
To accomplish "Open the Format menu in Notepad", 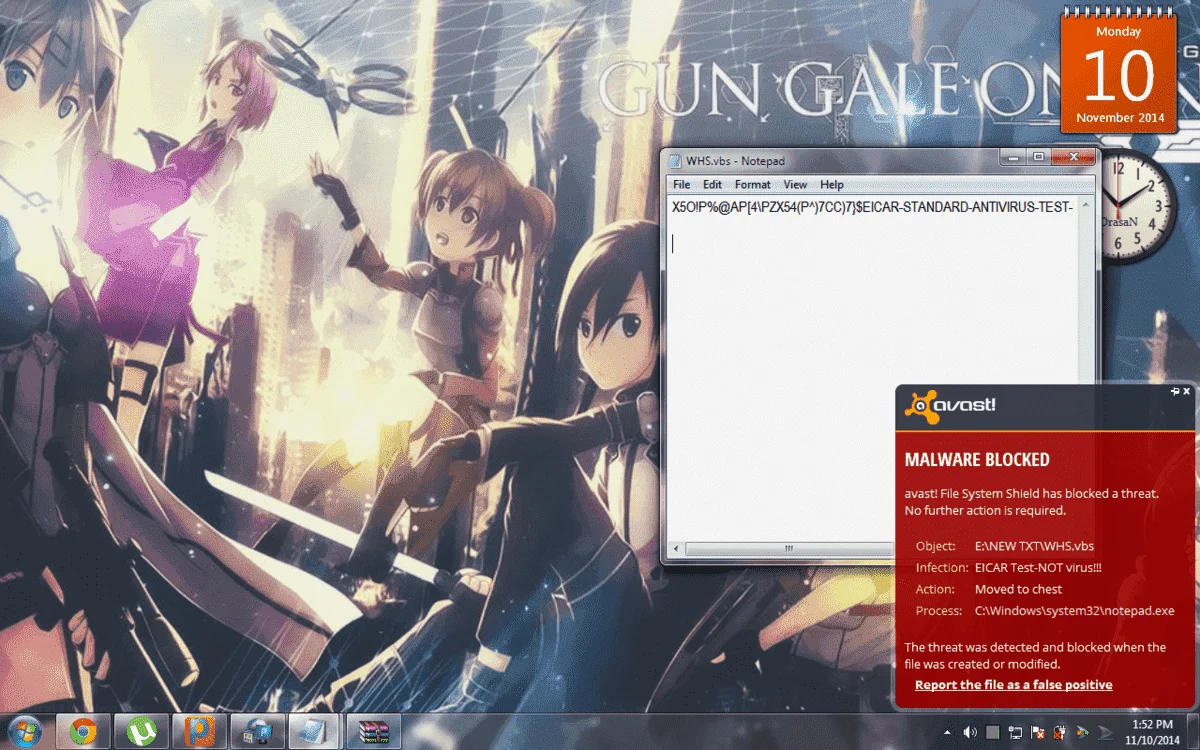I will [753, 184].
